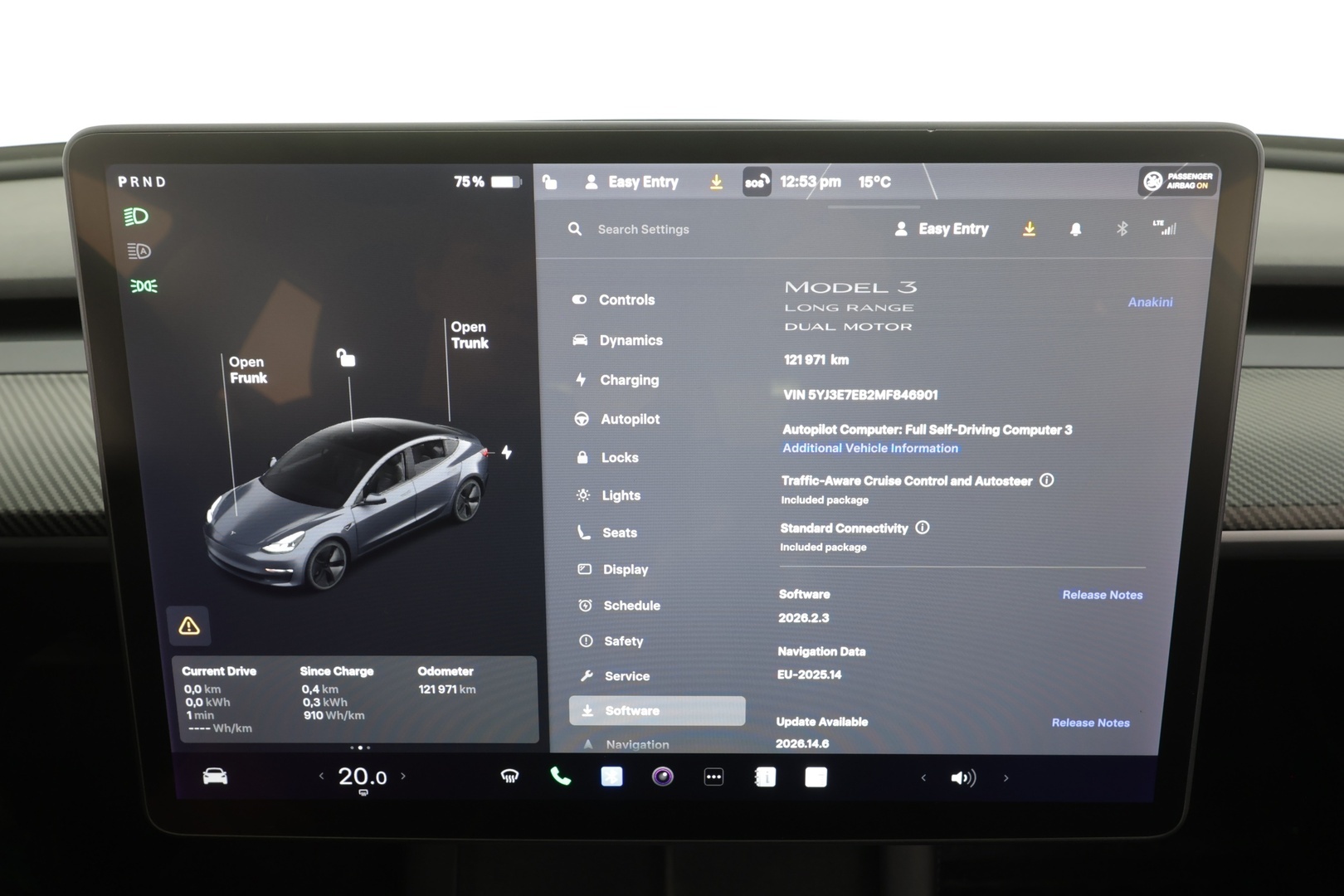Tap the speaker volume icon
1344x896 pixels.
(962, 778)
